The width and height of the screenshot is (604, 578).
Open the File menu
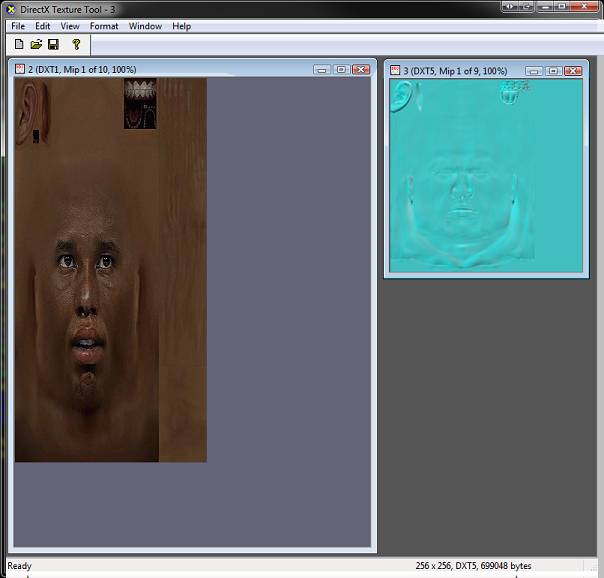tap(18, 26)
